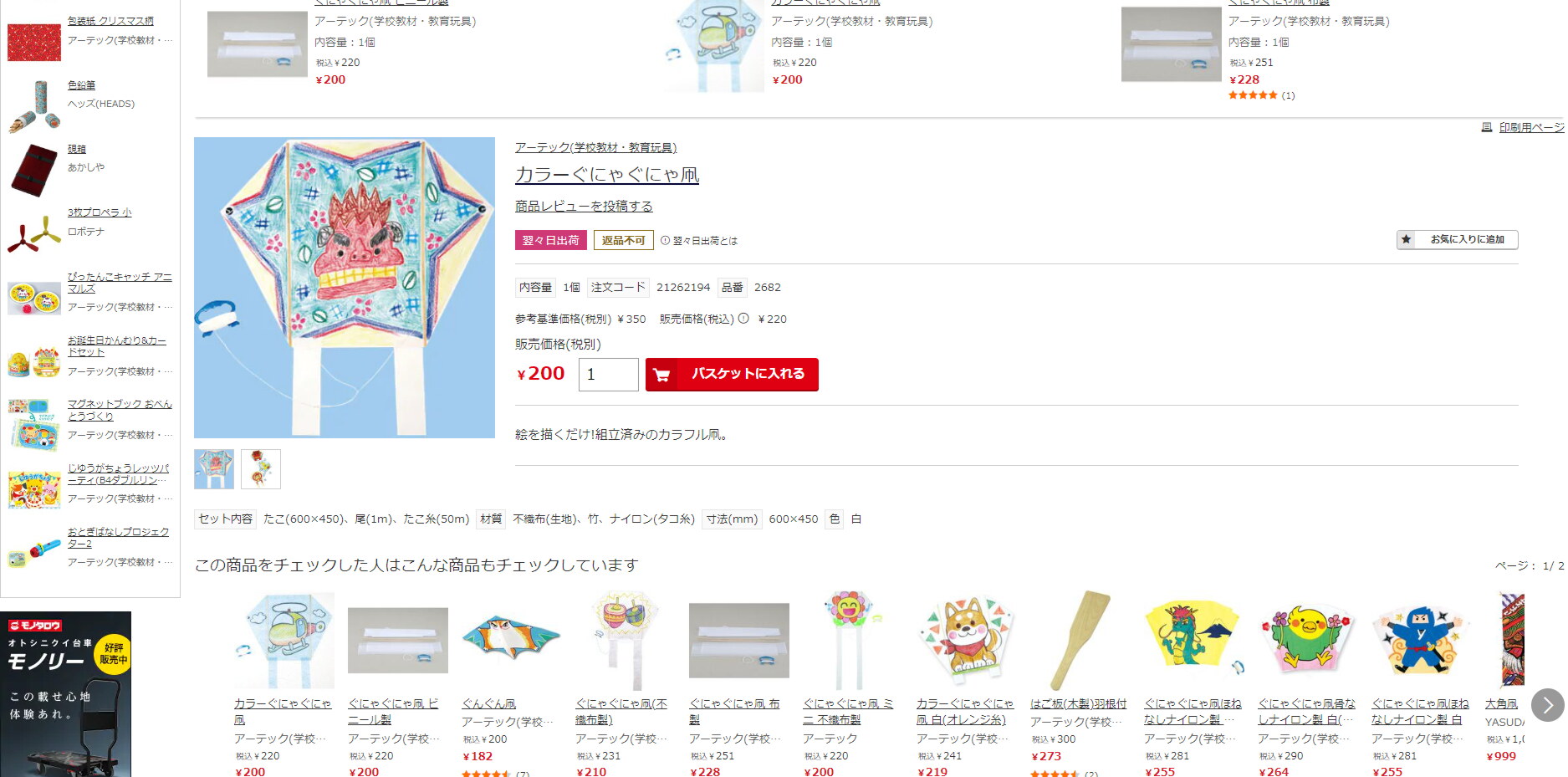Open アーテック(学校教材・教育玩具) brand link above the title
This screenshot has width=1568, height=777.
595,147
